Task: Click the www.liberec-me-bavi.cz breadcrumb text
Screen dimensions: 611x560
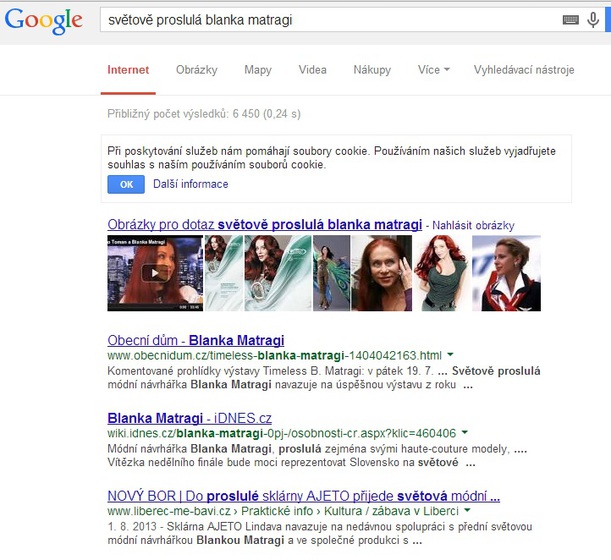Action: [283, 511]
